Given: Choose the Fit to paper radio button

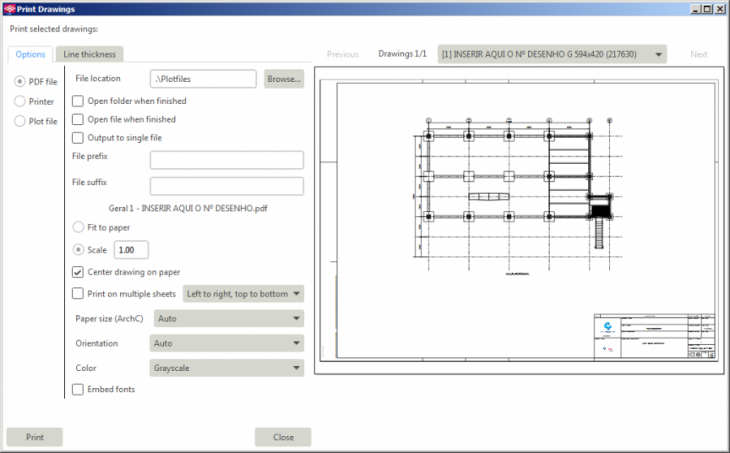Looking at the screenshot, I should tap(78, 227).
